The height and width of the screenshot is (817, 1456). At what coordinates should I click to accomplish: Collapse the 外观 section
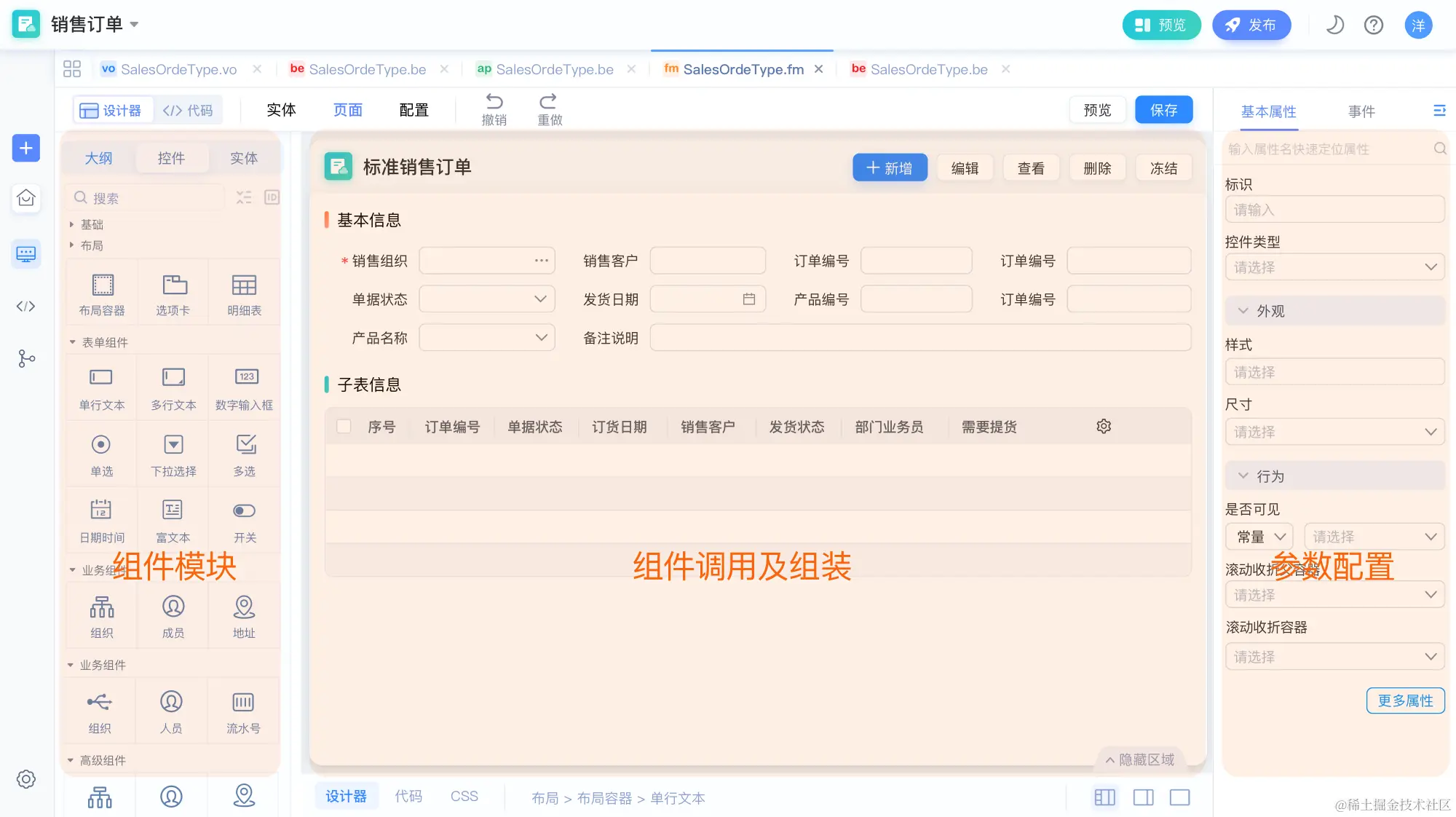1243,311
